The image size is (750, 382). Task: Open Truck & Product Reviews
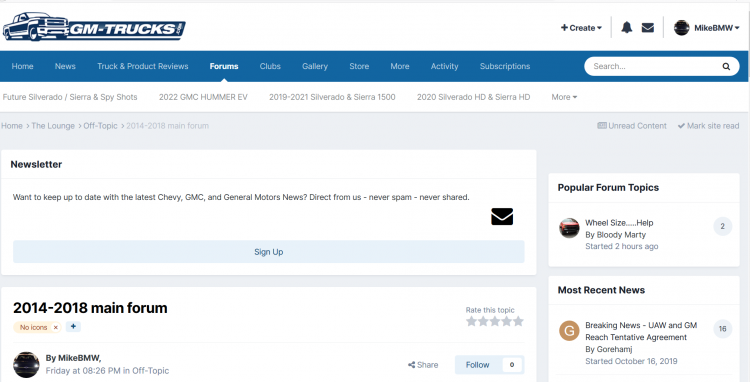point(143,66)
